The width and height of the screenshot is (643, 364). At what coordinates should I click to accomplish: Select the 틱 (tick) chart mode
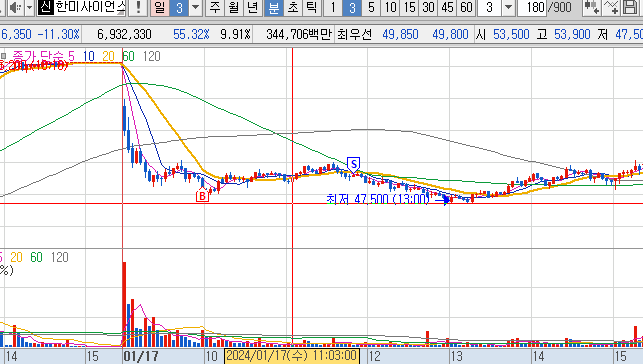click(312, 7)
